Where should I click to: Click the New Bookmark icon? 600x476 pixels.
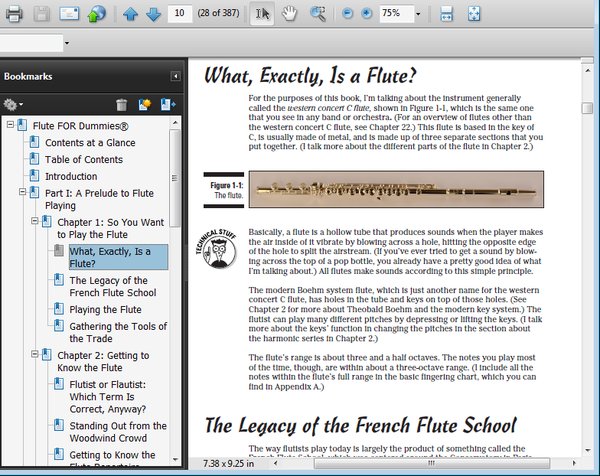point(145,104)
